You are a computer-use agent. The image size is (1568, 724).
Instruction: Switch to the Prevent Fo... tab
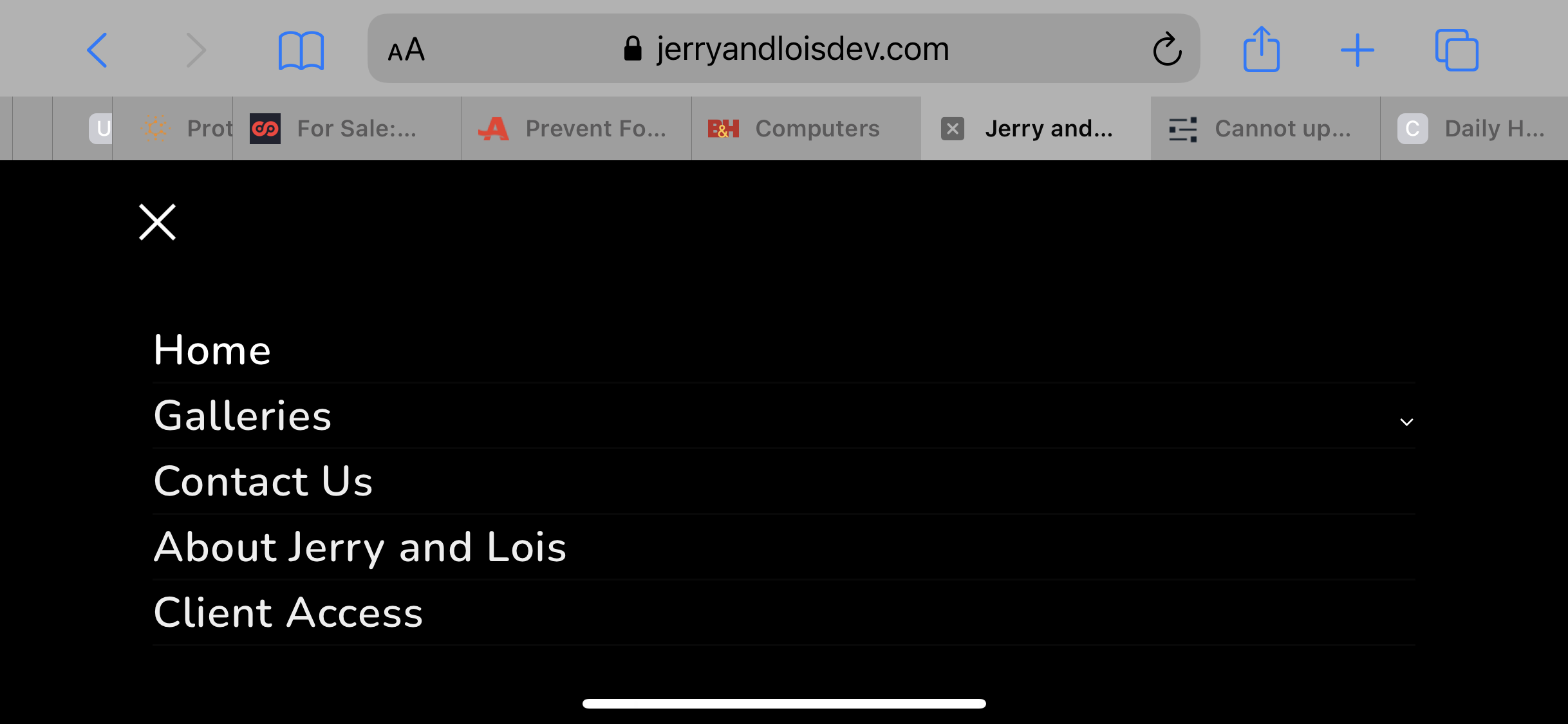(577, 129)
